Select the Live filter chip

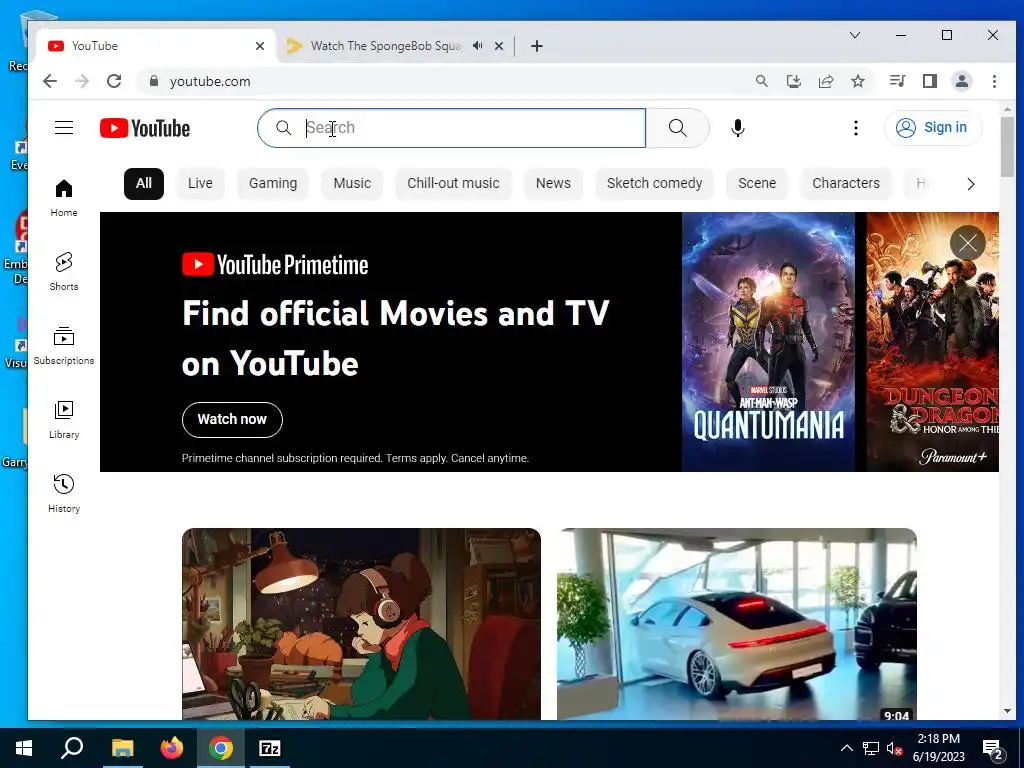200,184
